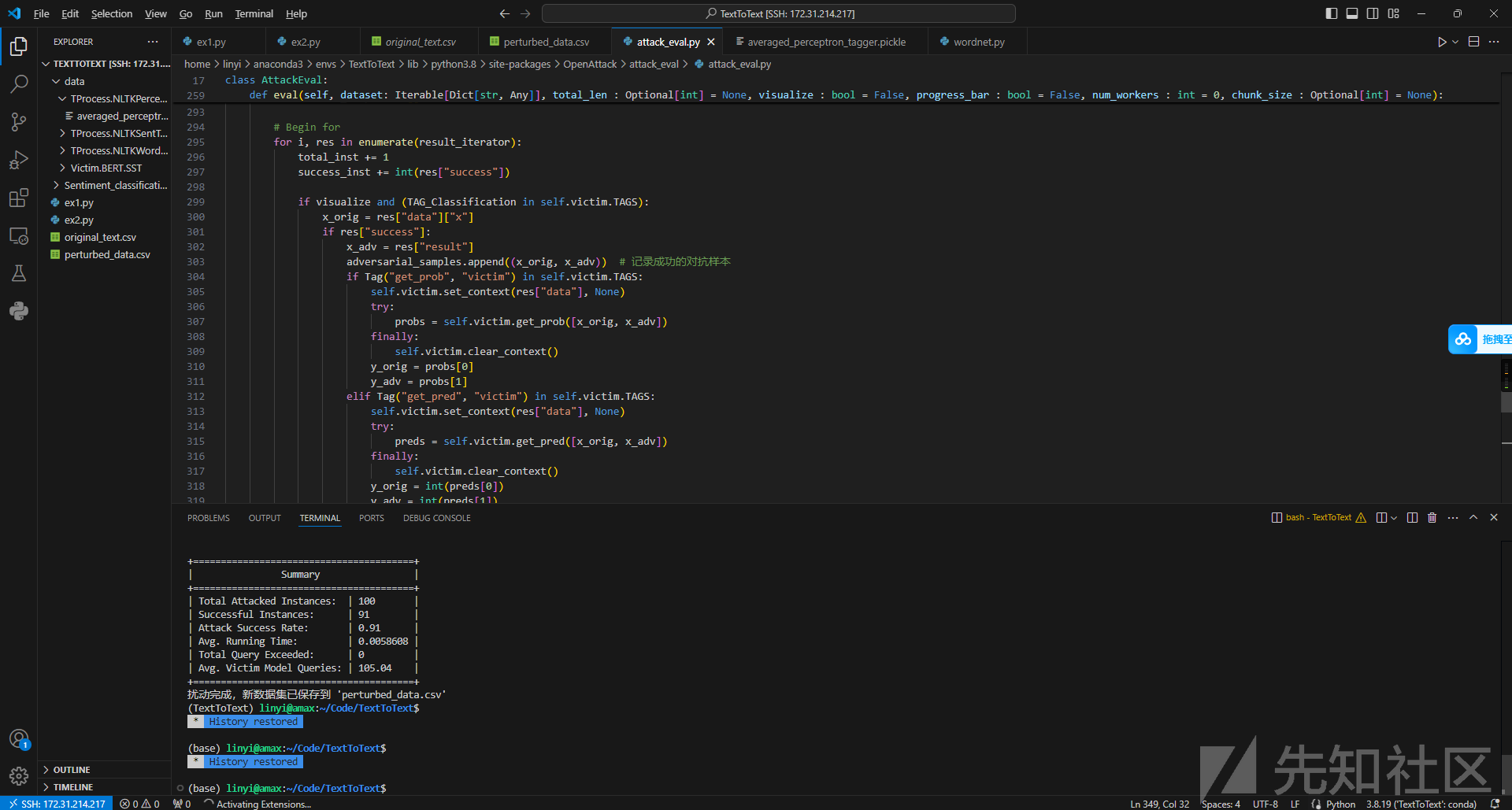Open the Terminal menu

coord(254,13)
